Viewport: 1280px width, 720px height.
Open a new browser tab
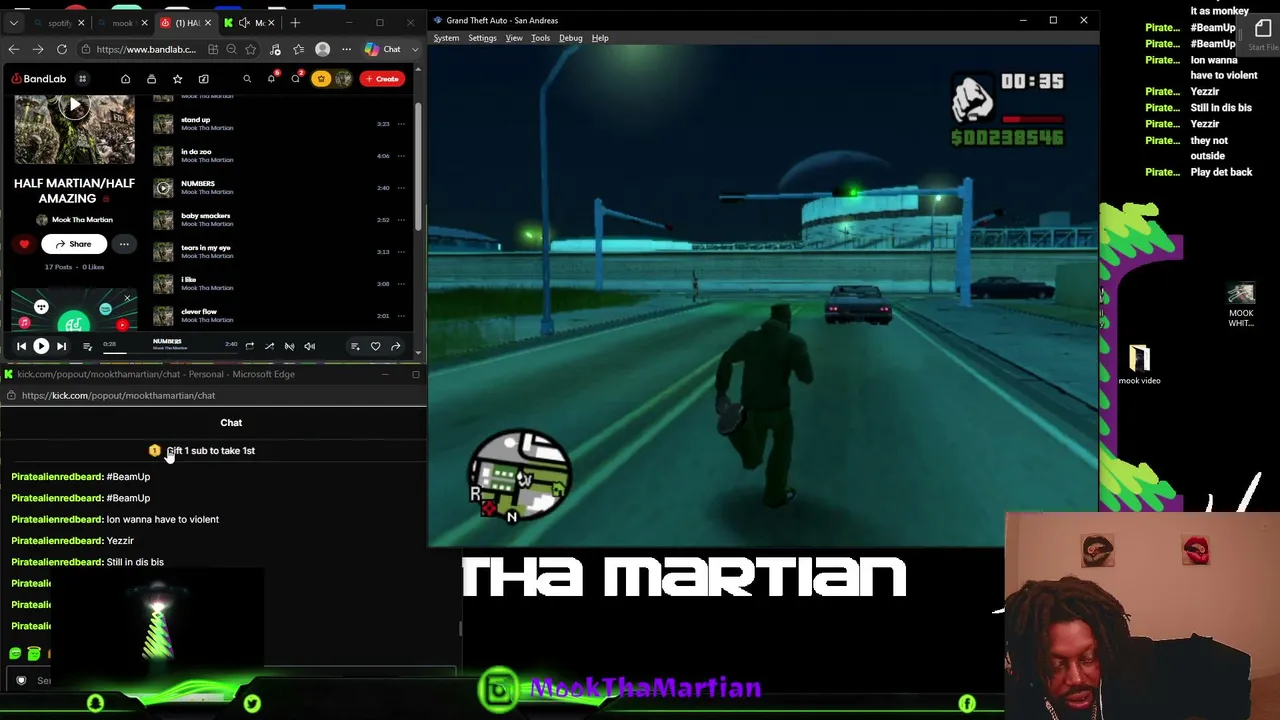[x=295, y=23]
